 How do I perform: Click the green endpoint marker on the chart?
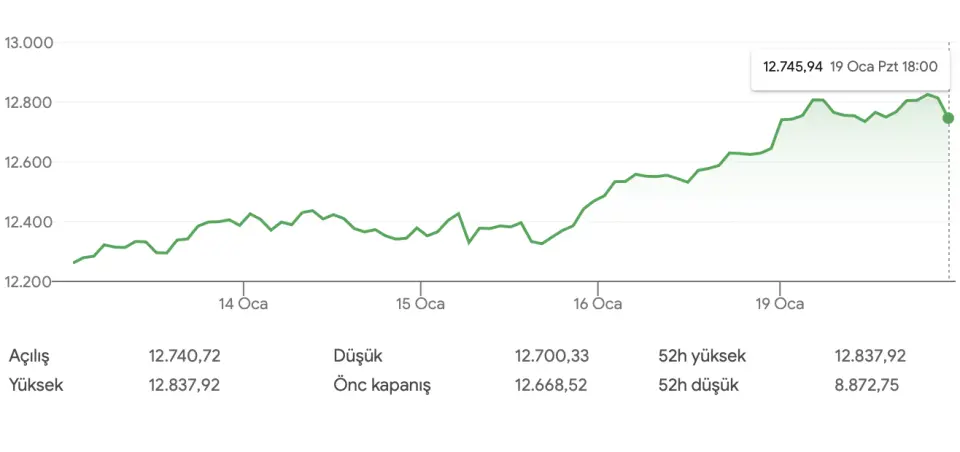point(948,118)
